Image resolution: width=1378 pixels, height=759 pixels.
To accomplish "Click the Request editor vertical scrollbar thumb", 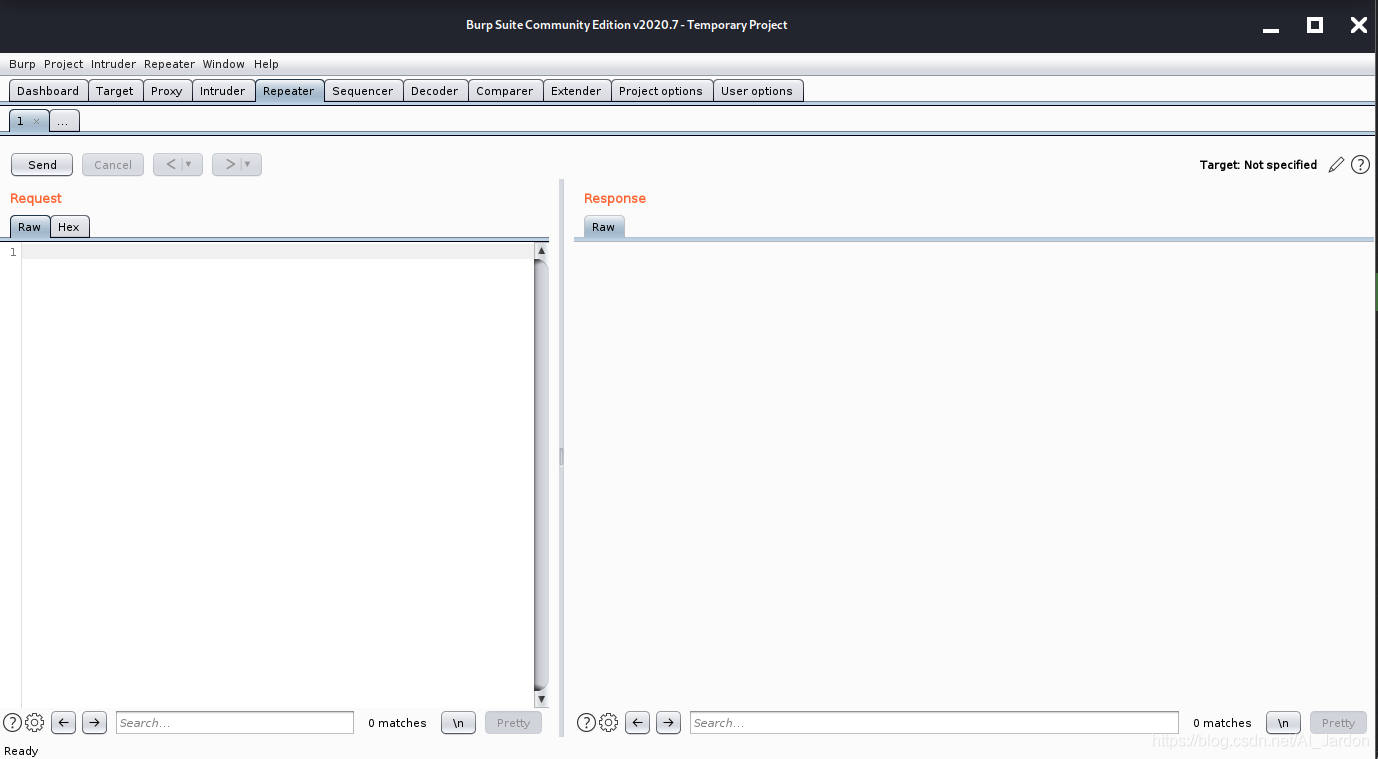I will pyautogui.click(x=541, y=475).
